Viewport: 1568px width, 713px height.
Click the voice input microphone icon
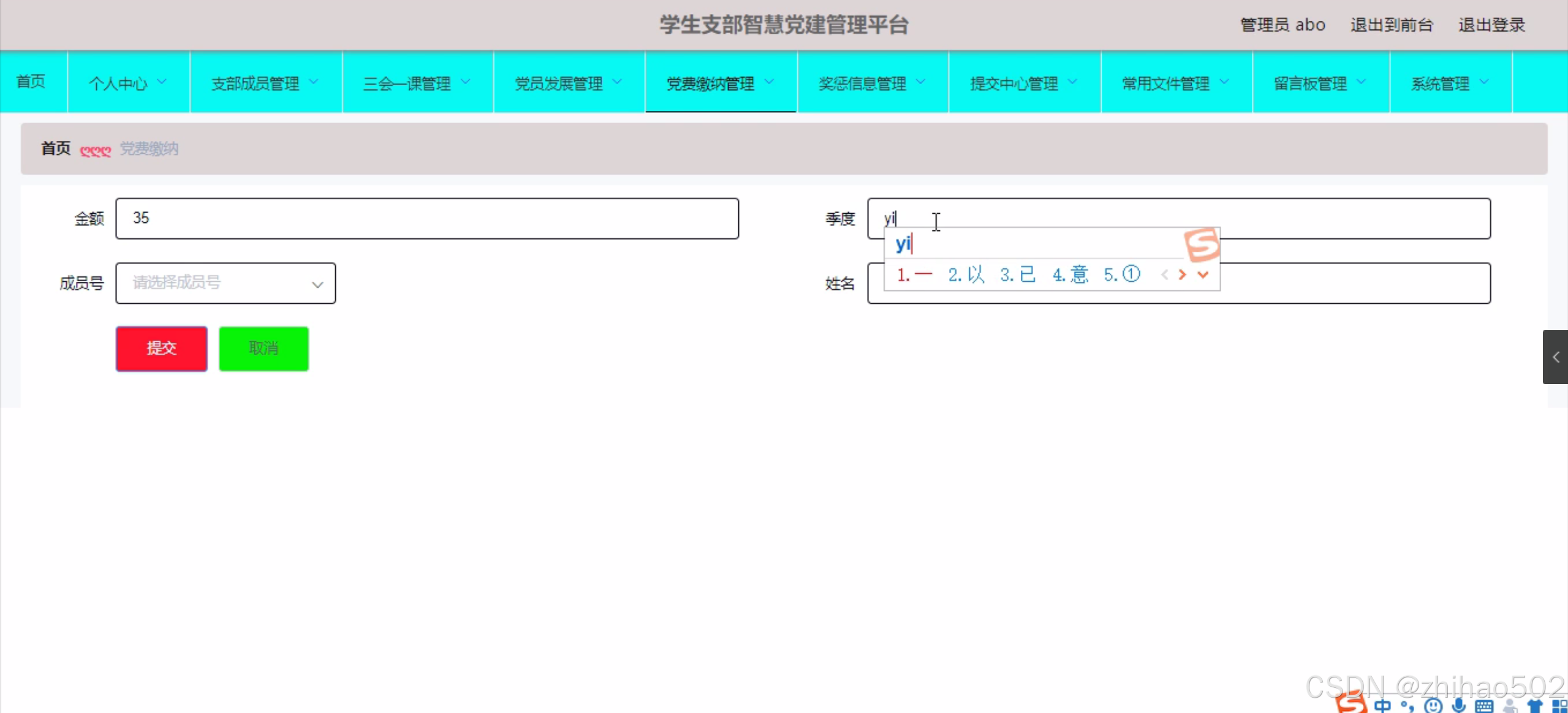tap(1458, 706)
